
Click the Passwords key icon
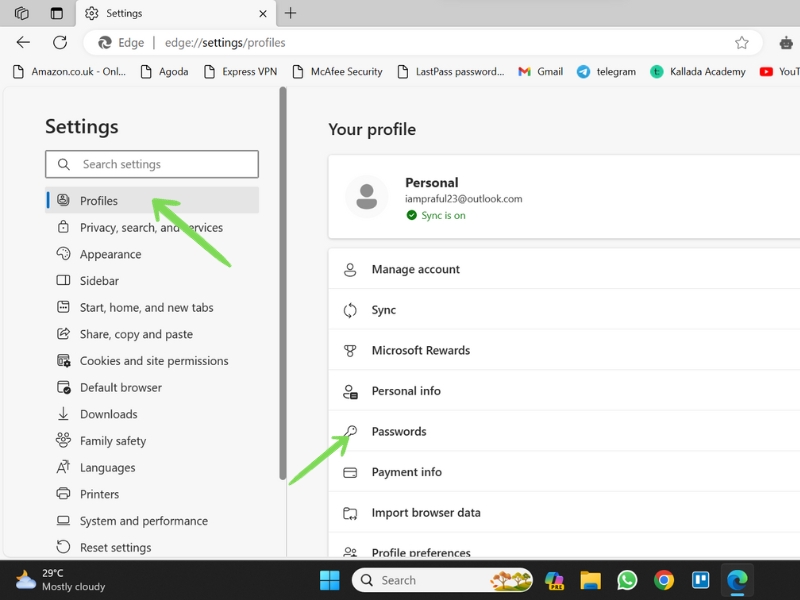coord(350,432)
